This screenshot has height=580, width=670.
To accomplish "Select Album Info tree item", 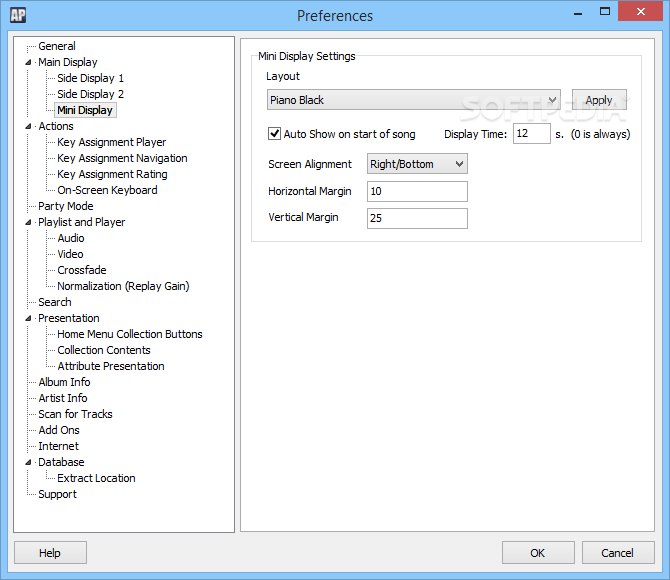I will 64,382.
